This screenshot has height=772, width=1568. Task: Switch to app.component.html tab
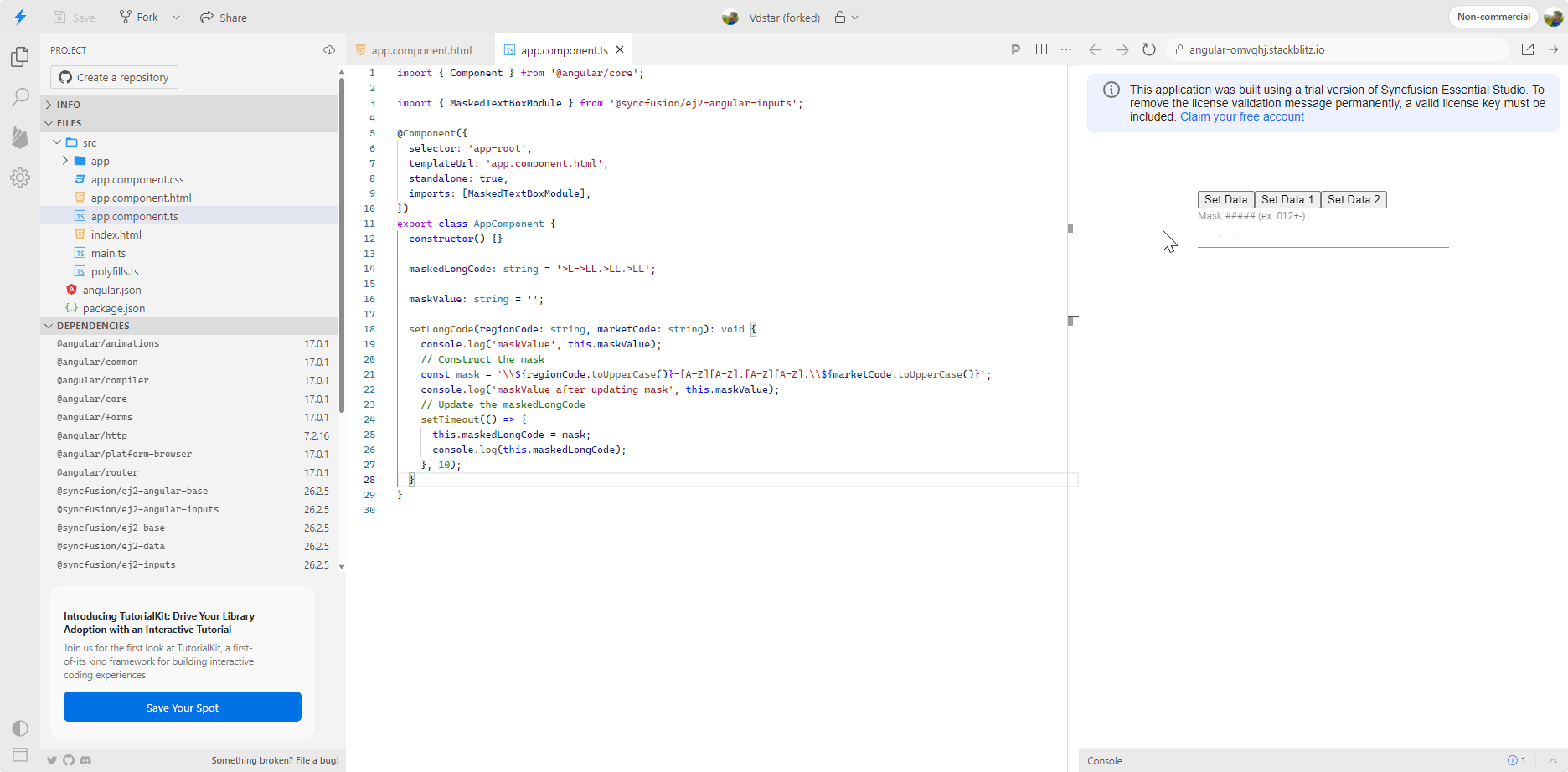(421, 50)
